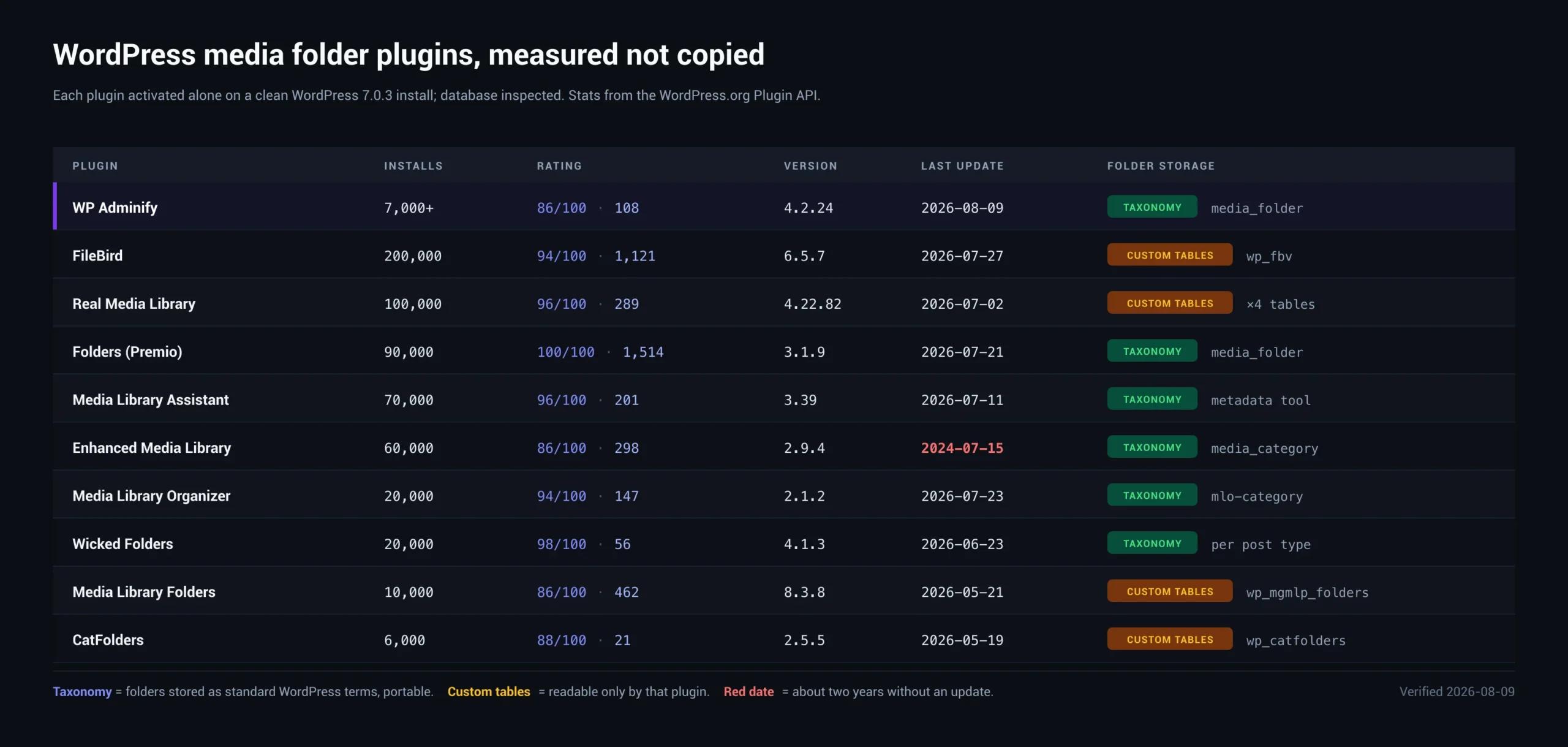Click the CUSTOM TABLES badge in FileBird row
The width and height of the screenshot is (1568, 747).
coord(1170,255)
